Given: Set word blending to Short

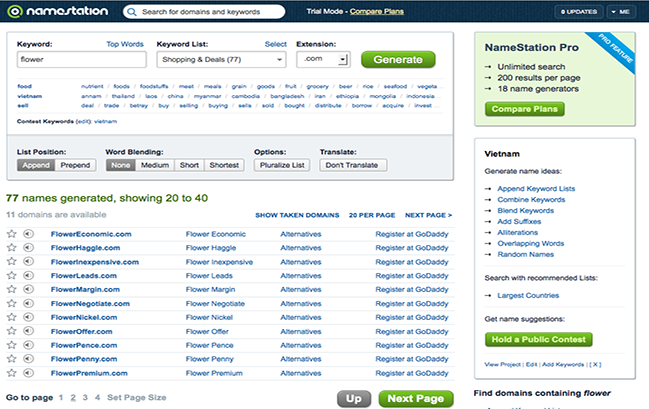Looking at the screenshot, I should pyautogui.click(x=189, y=165).
